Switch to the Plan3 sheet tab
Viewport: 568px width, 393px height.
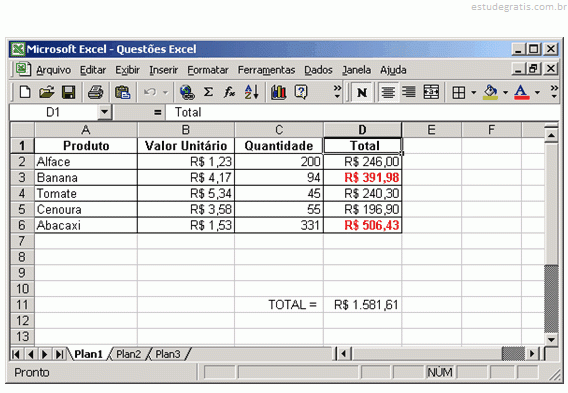point(167,354)
